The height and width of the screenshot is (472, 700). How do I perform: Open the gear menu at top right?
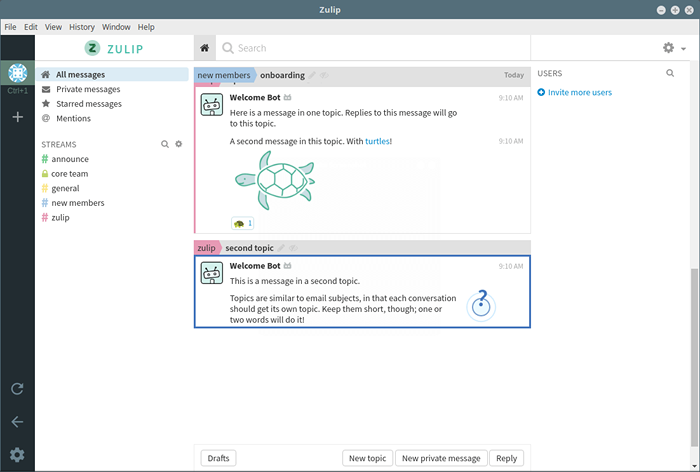[668, 48]
